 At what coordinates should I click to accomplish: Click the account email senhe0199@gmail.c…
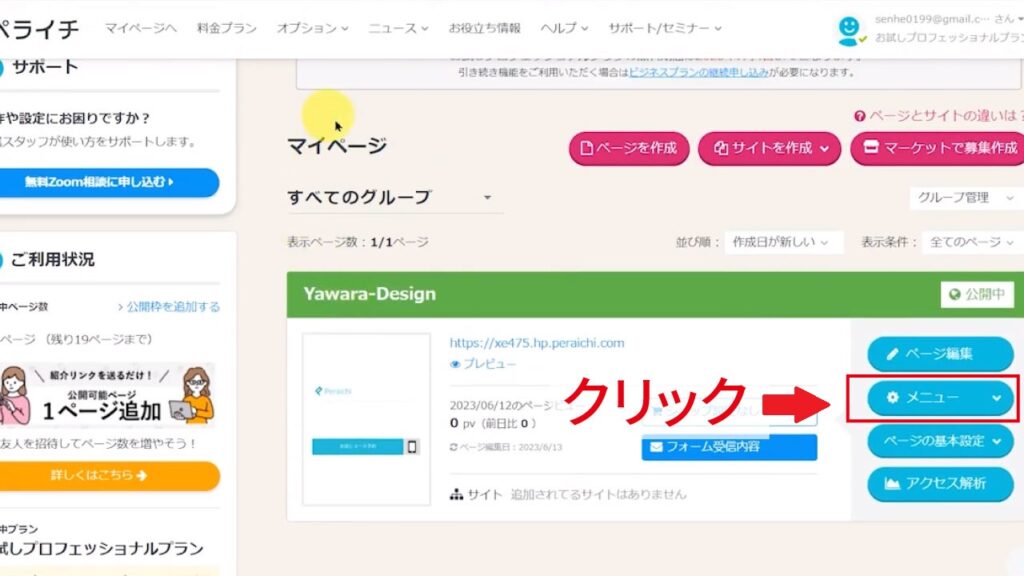(x=932, y=20)
